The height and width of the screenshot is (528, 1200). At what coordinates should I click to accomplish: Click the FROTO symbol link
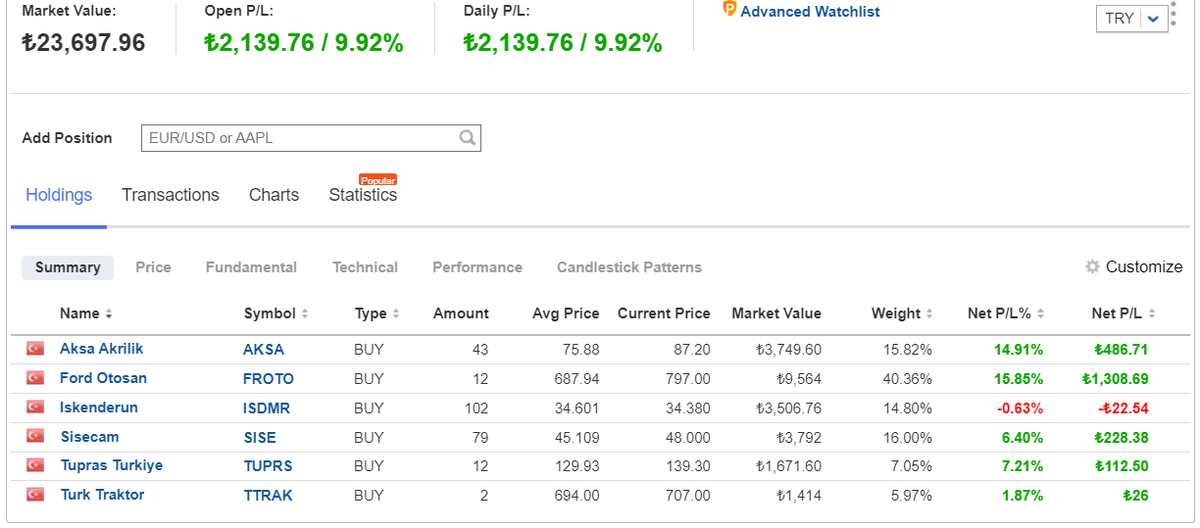click(x=269, y=379)
